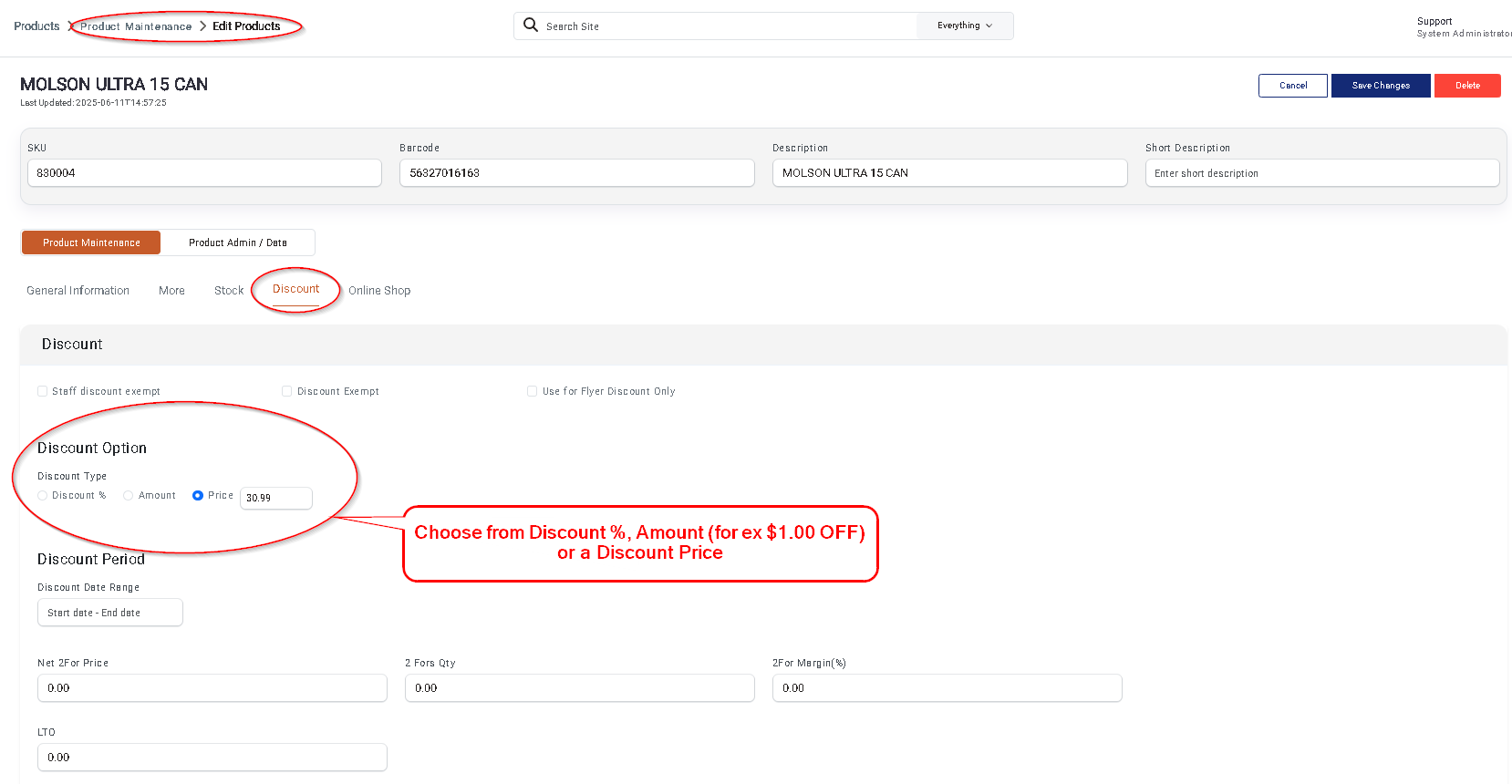Tick the Staff discount exempt checkbox

click(42, 391)
